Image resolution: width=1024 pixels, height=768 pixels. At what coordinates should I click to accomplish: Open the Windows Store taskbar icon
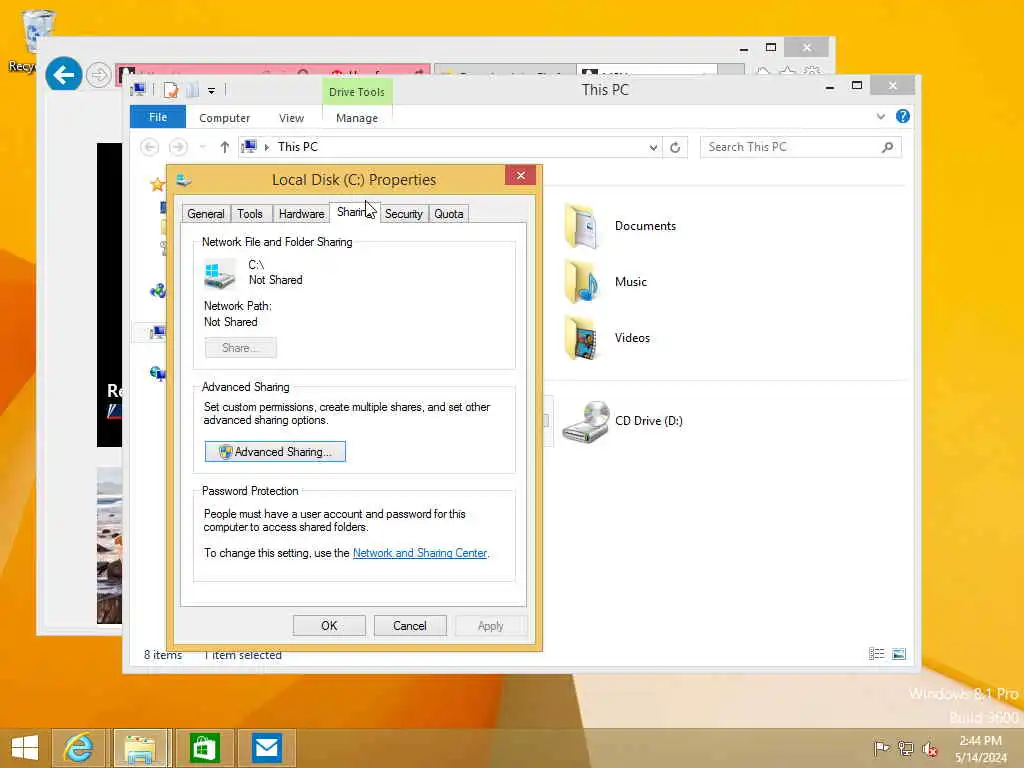click(204, 748)
